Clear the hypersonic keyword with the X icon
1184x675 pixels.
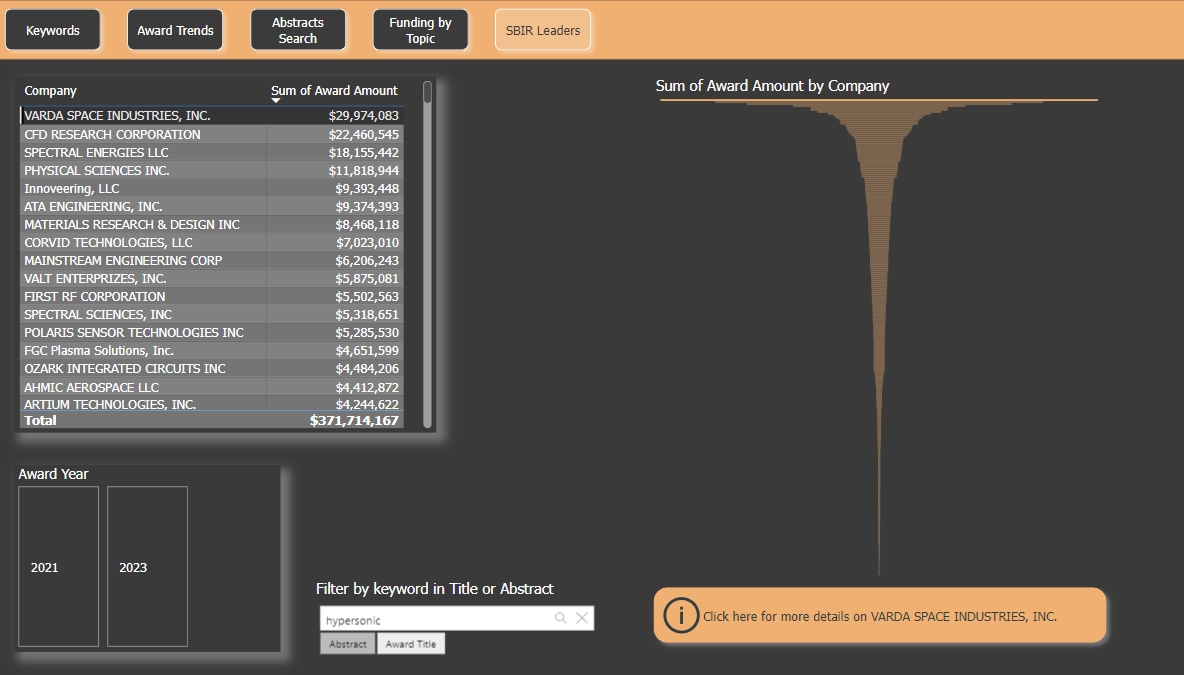[x=582, y=618]
